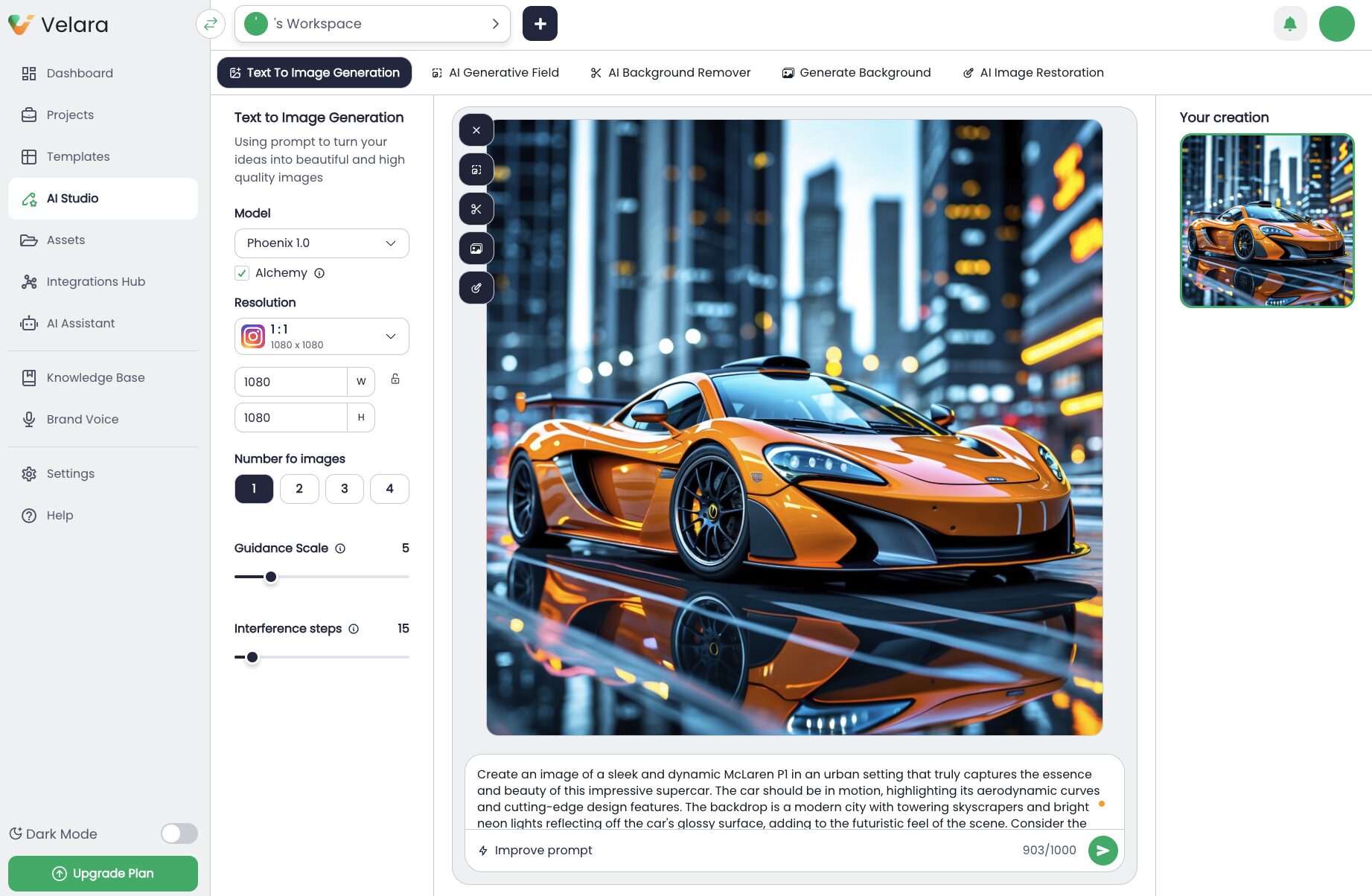This screenshot has width=1372, height=896.
Task: Expand the Workspace selector
Action: click(372, 24)
